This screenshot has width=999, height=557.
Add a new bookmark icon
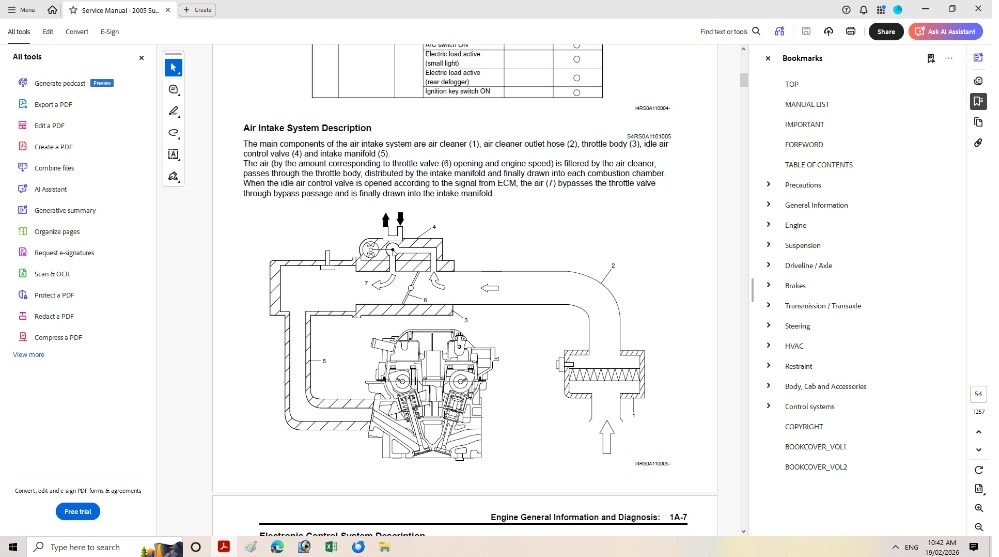tap(930, 58)
